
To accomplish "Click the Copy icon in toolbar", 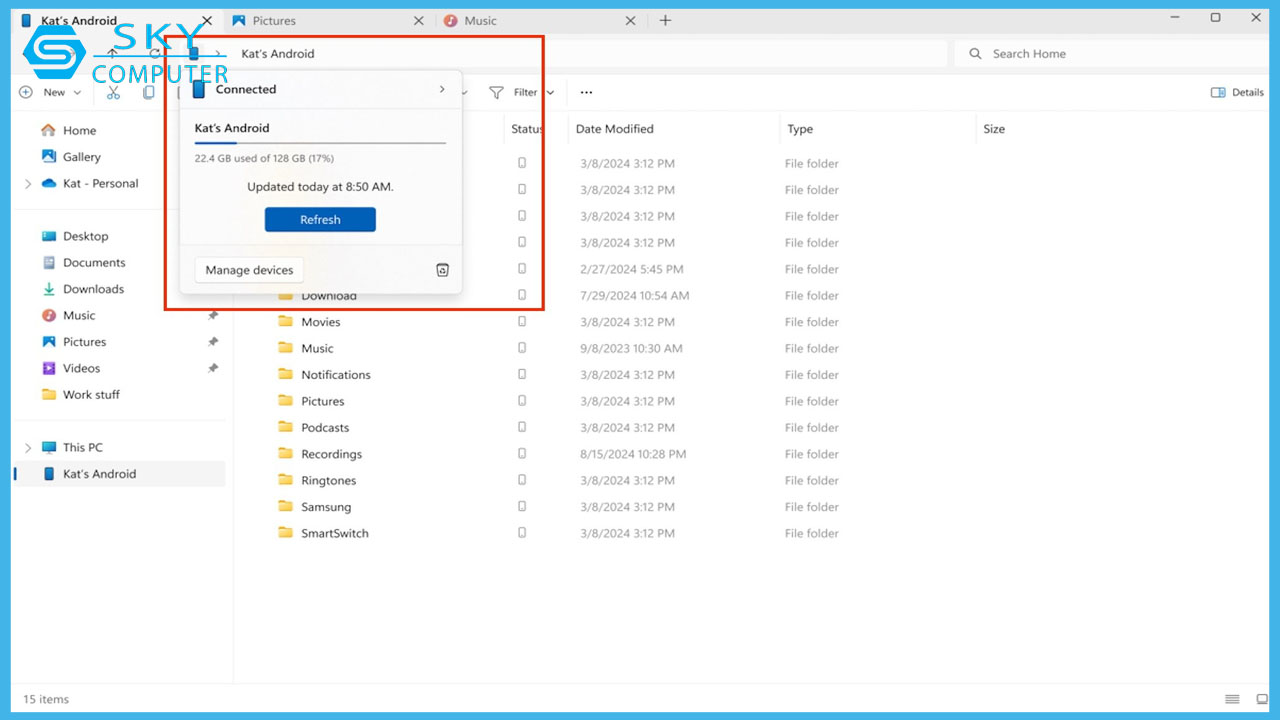I will click(x=148, y=93).
